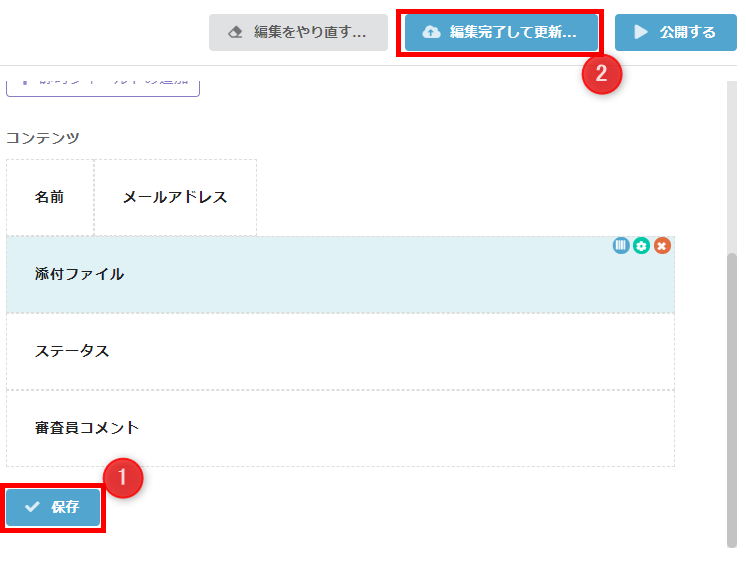746x561 pixels.
Task: Select the 名前 field cell
Action: 50,197
